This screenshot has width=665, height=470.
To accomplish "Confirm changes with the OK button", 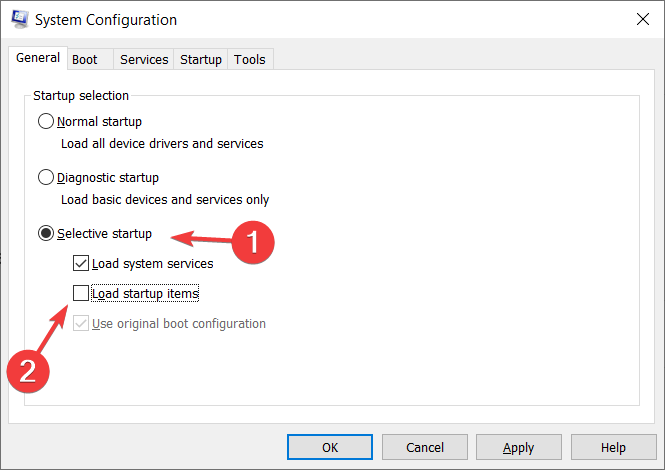I will pyautogui.click(x=330, y=447).
